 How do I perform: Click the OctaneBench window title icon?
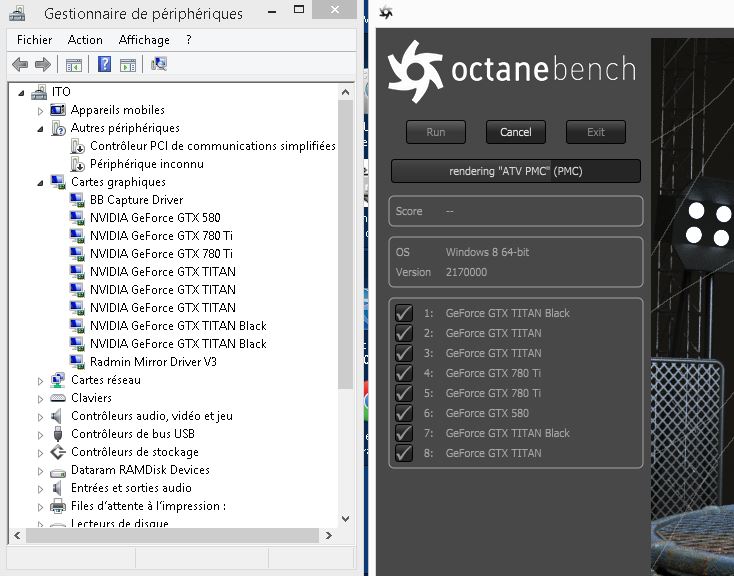(386, 13)
